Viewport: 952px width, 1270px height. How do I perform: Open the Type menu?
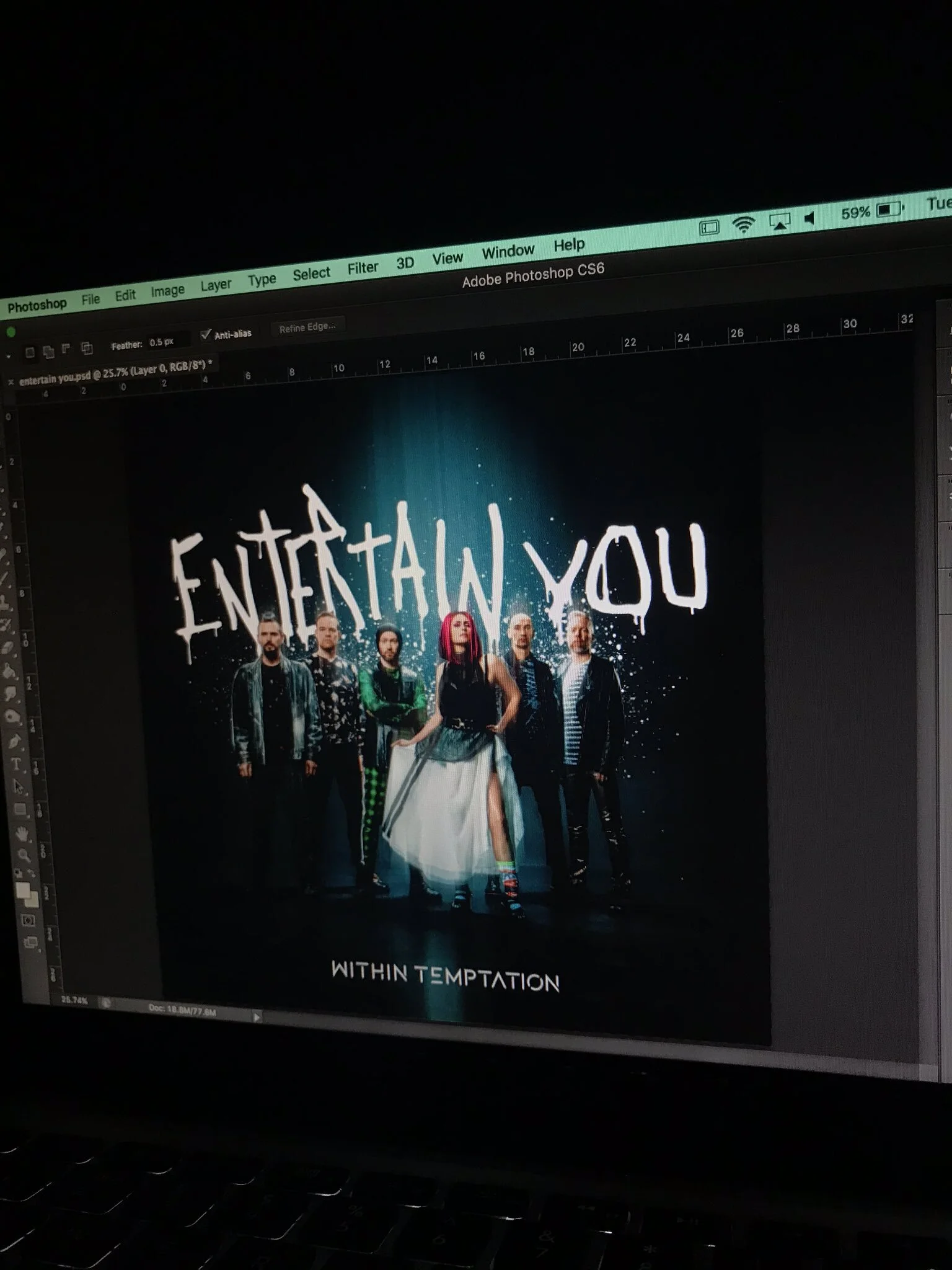(262, 280)
